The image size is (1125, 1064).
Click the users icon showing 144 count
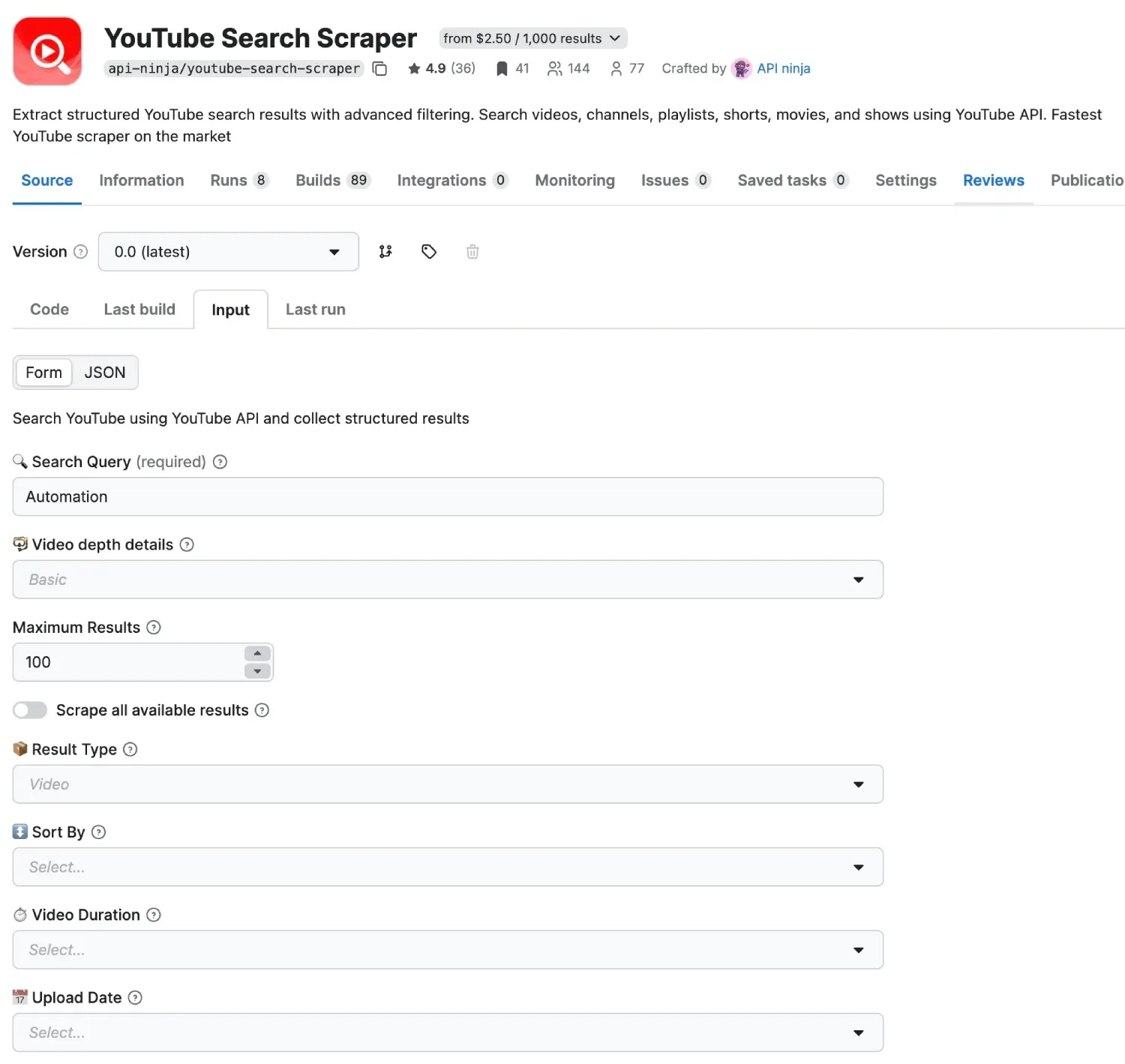pyautogui.click(x=555, y=67)
